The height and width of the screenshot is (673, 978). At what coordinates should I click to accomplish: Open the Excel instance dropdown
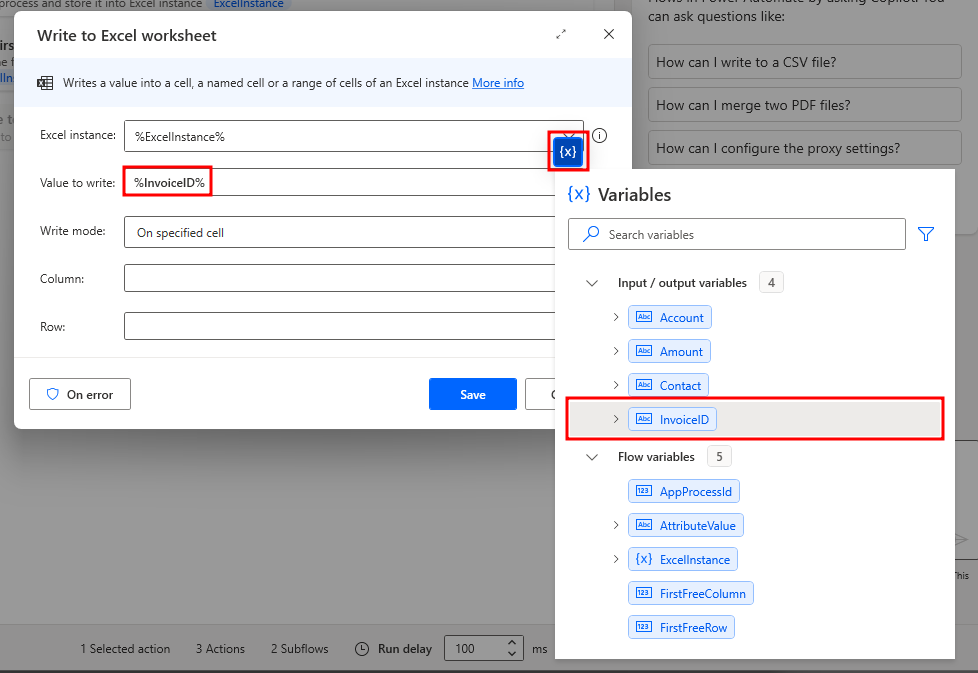(x=354, y=136)
